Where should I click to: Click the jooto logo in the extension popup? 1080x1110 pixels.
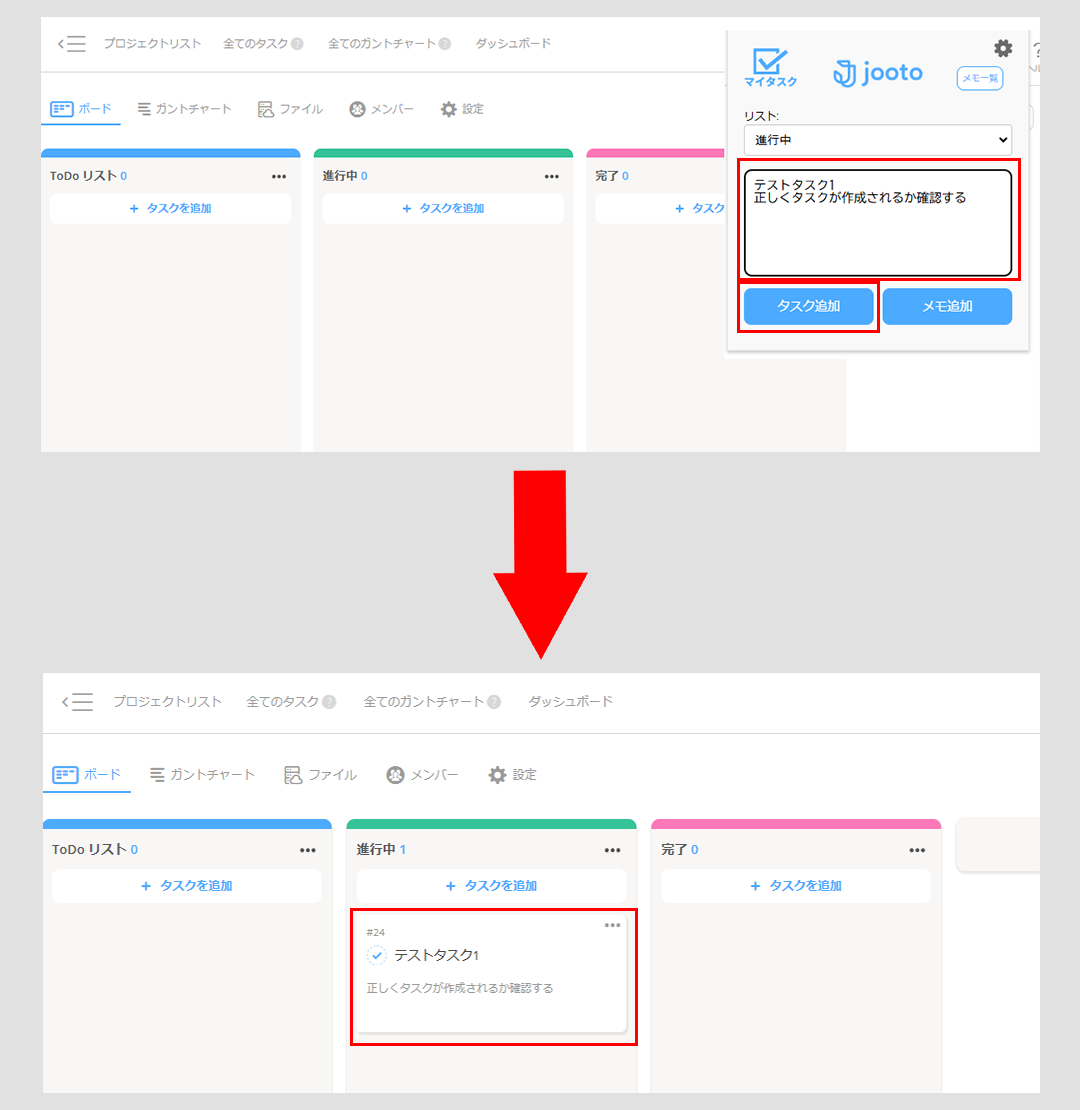[878, 73]
